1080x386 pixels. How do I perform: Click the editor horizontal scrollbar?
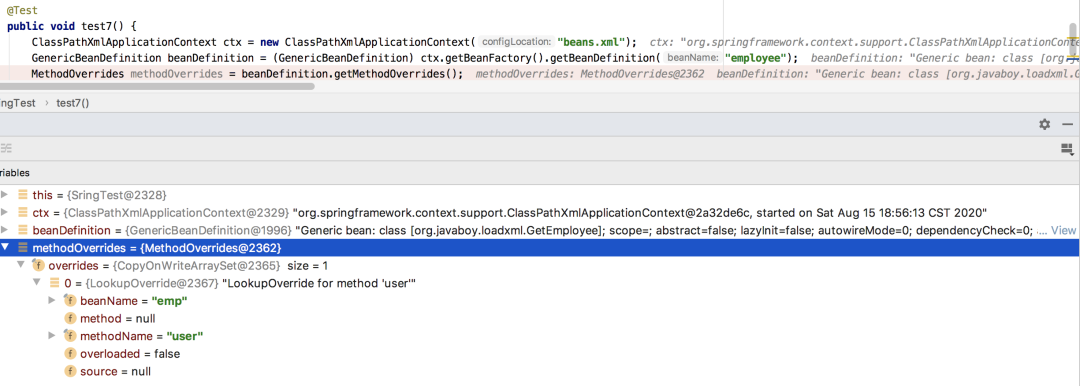(157, 87)
